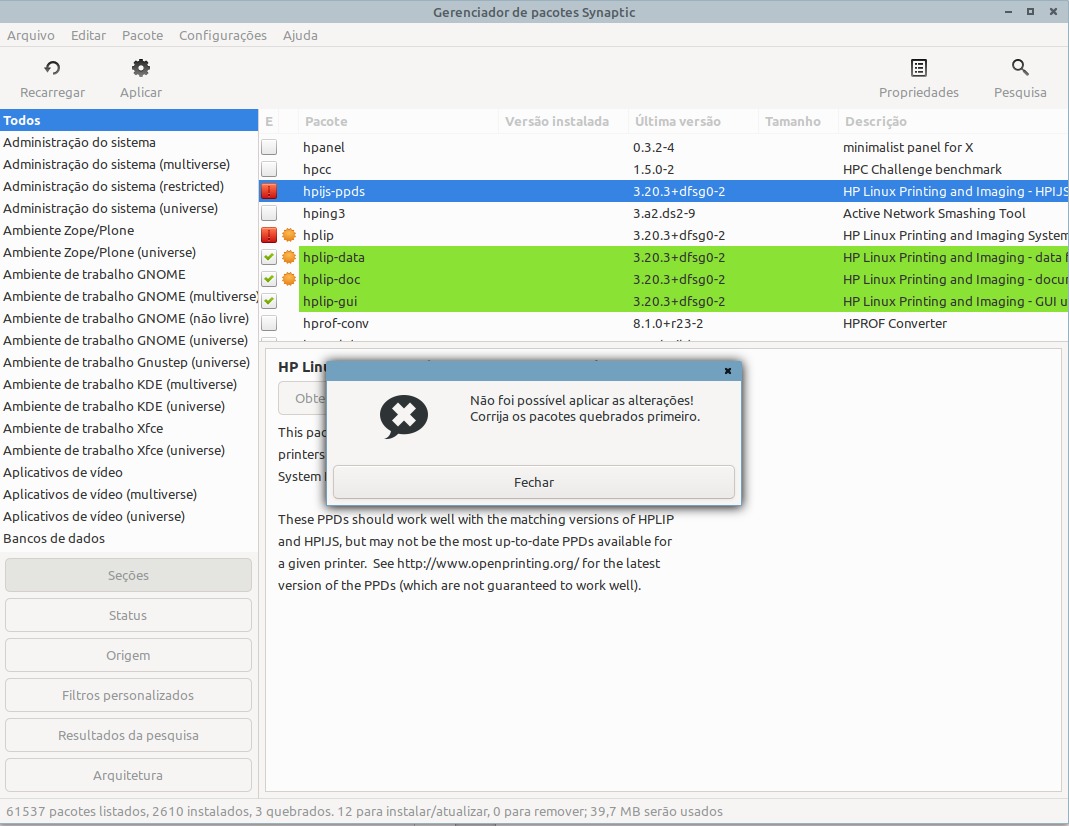The height and width of the screenshot is (826, 1069).
Task: Select Administração do sistema (restricted)
Action: (x=129, y=186)
